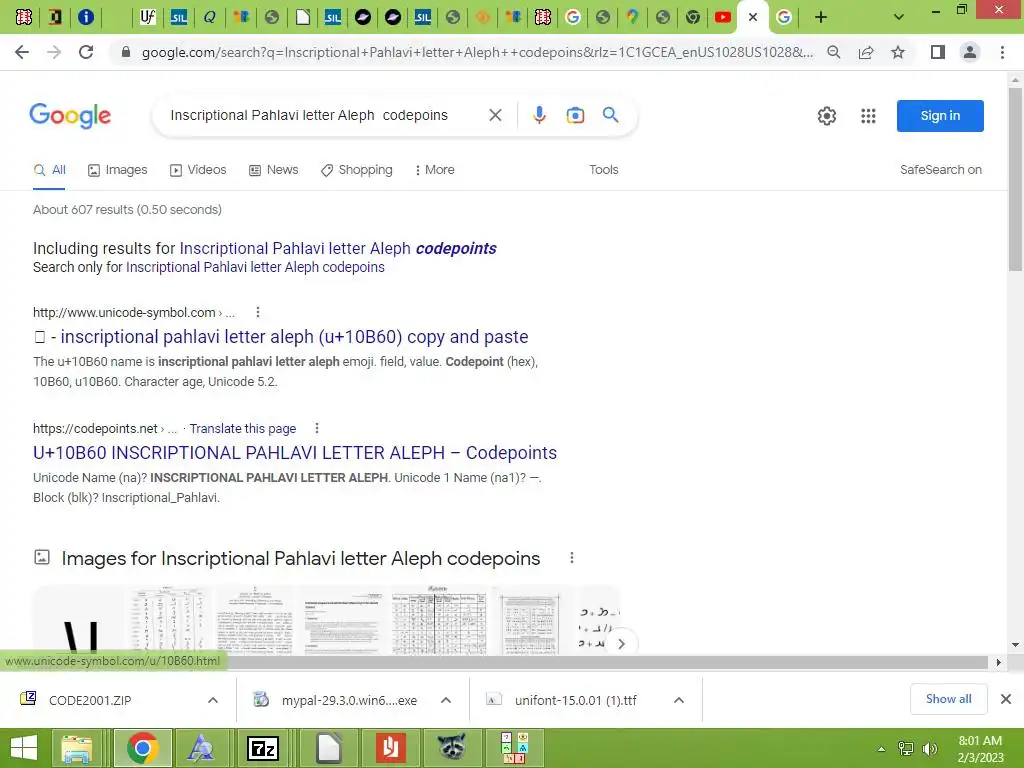1024x768 pixels.
Task: Click the Chrome zoom magnifier icon in address bar
Action: coord(833,52)
